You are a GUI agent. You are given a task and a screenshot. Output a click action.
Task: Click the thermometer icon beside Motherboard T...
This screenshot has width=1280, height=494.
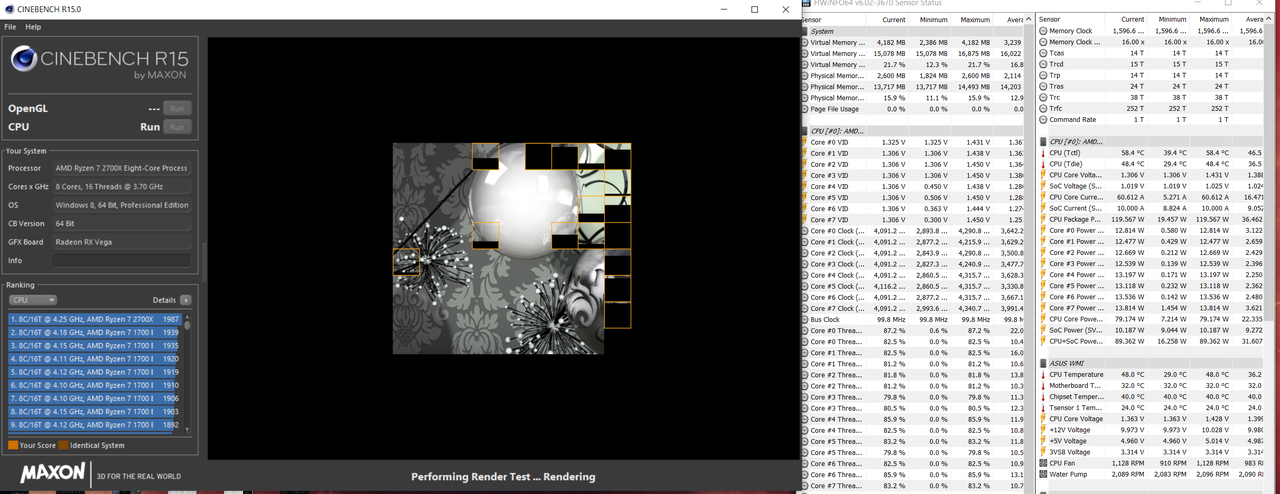coord(1043,385)
